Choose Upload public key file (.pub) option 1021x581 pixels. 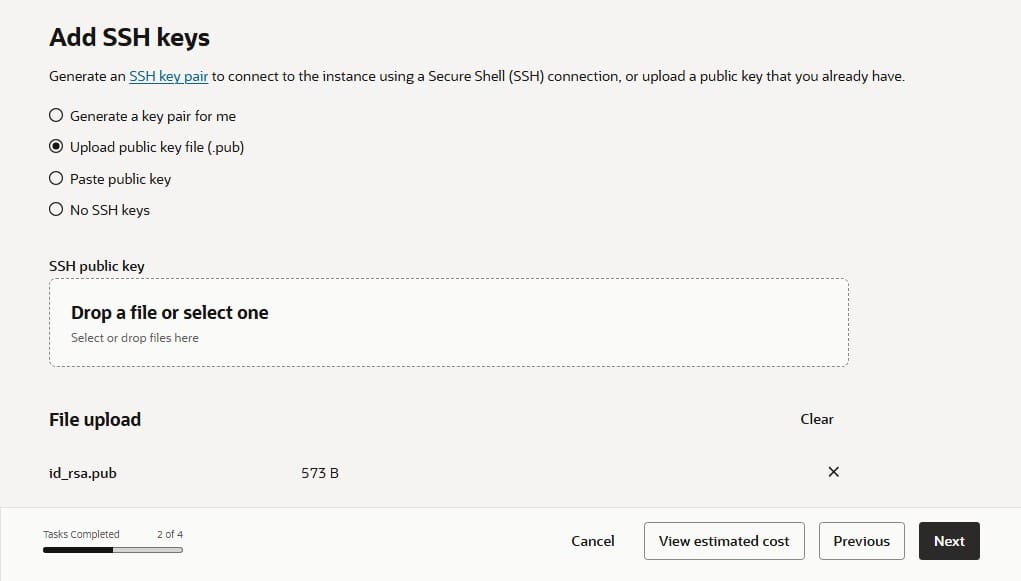(x=57, y=147)
